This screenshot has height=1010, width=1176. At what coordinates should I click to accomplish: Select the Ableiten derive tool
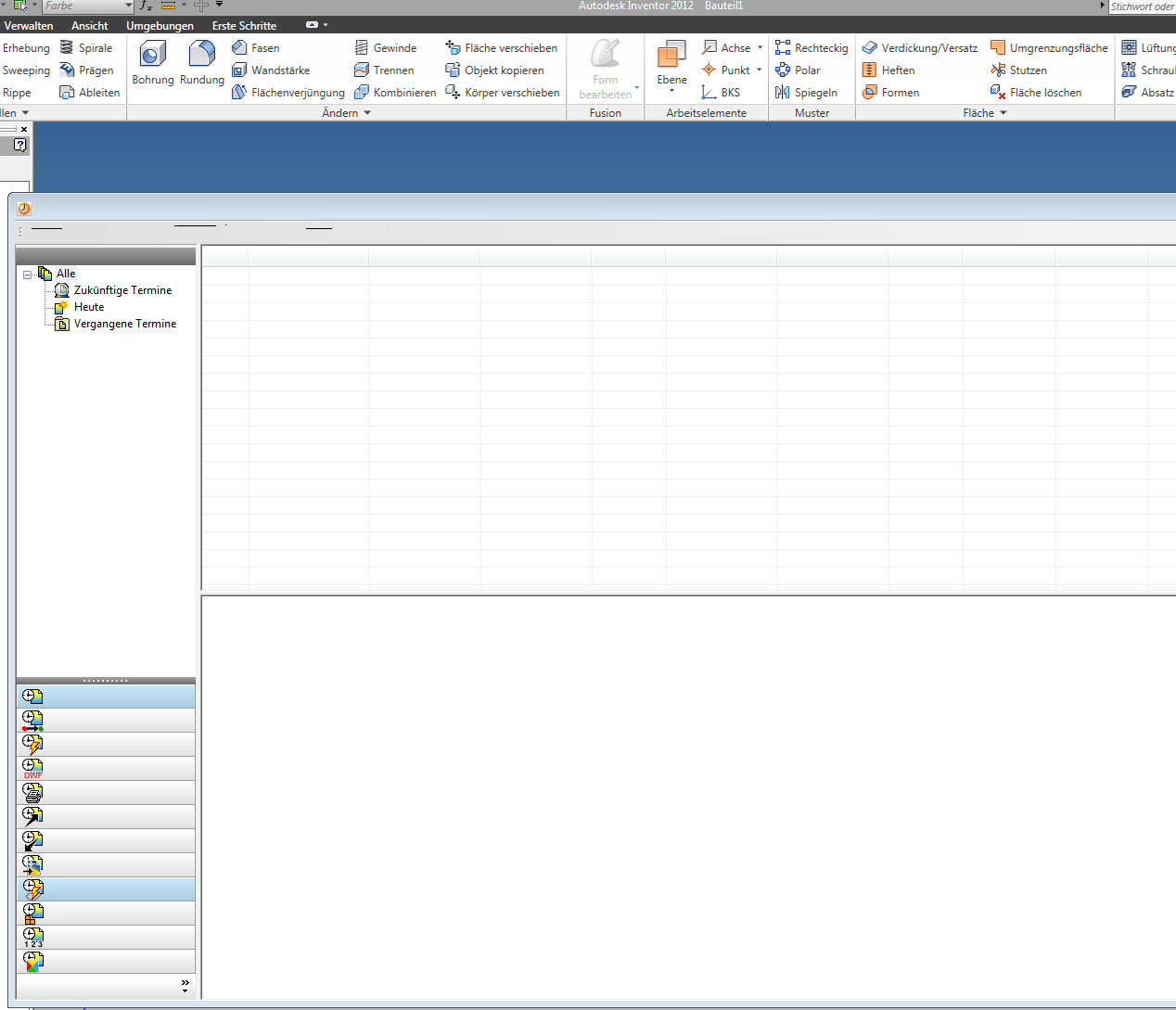[90, 92]
